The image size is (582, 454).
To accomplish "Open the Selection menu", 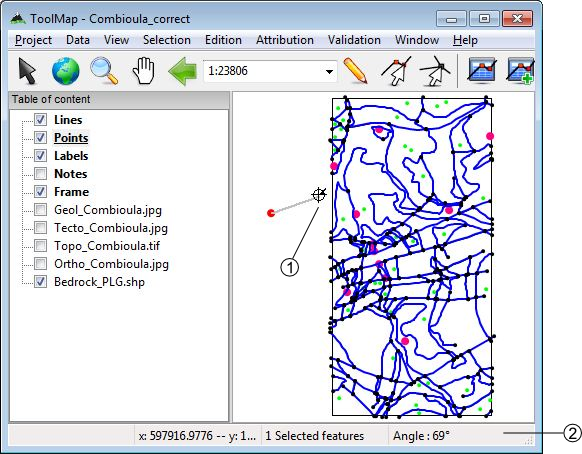I will [x=167, y=40].
